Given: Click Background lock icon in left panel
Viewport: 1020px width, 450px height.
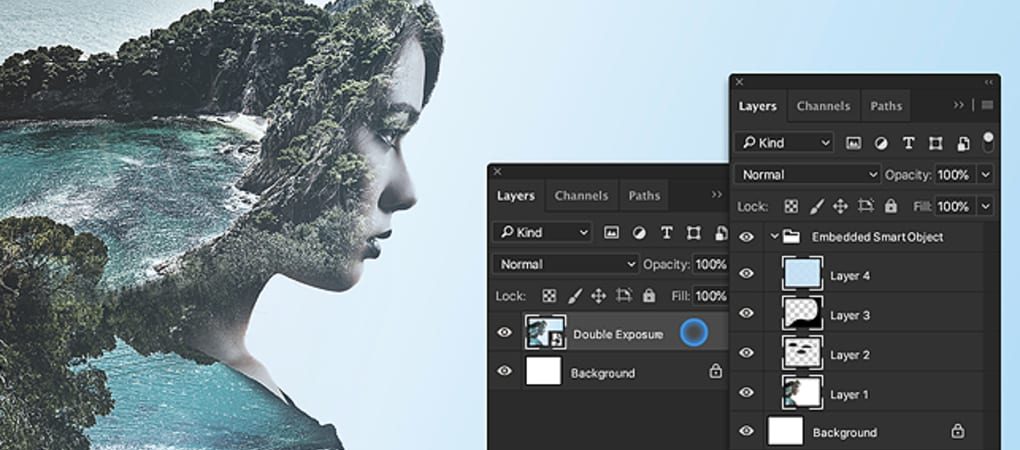Looking at the screenshot, I should point(716,371).
